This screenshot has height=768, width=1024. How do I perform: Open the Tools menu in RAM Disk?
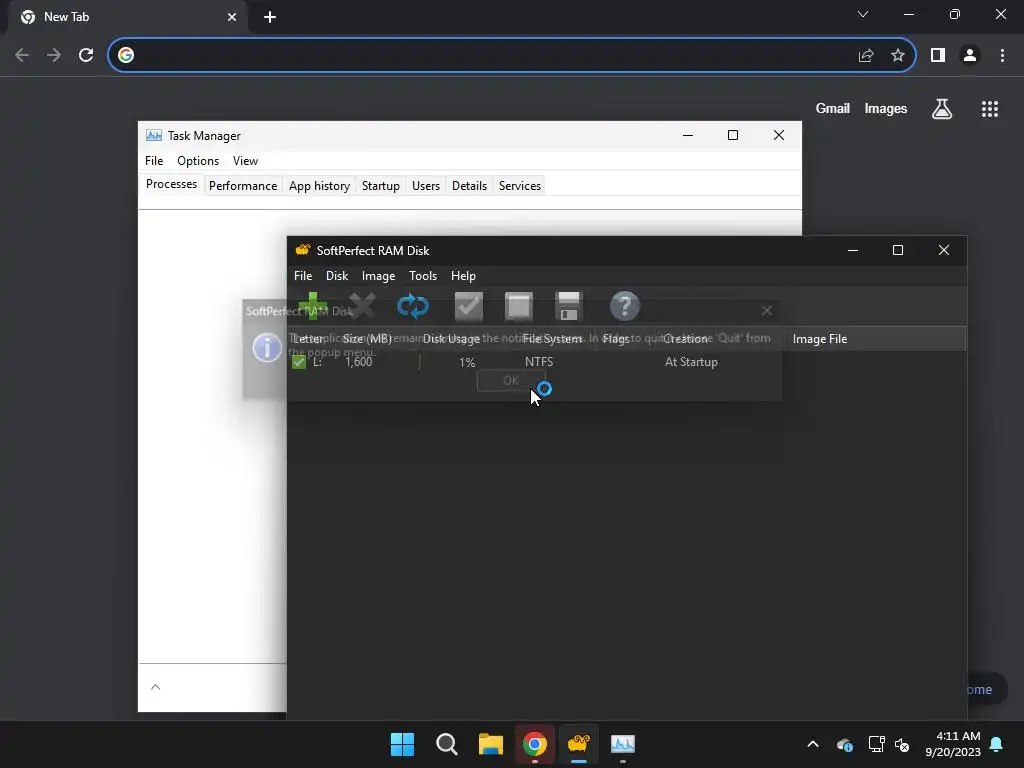pyautogui.click(x=423, y=276)
